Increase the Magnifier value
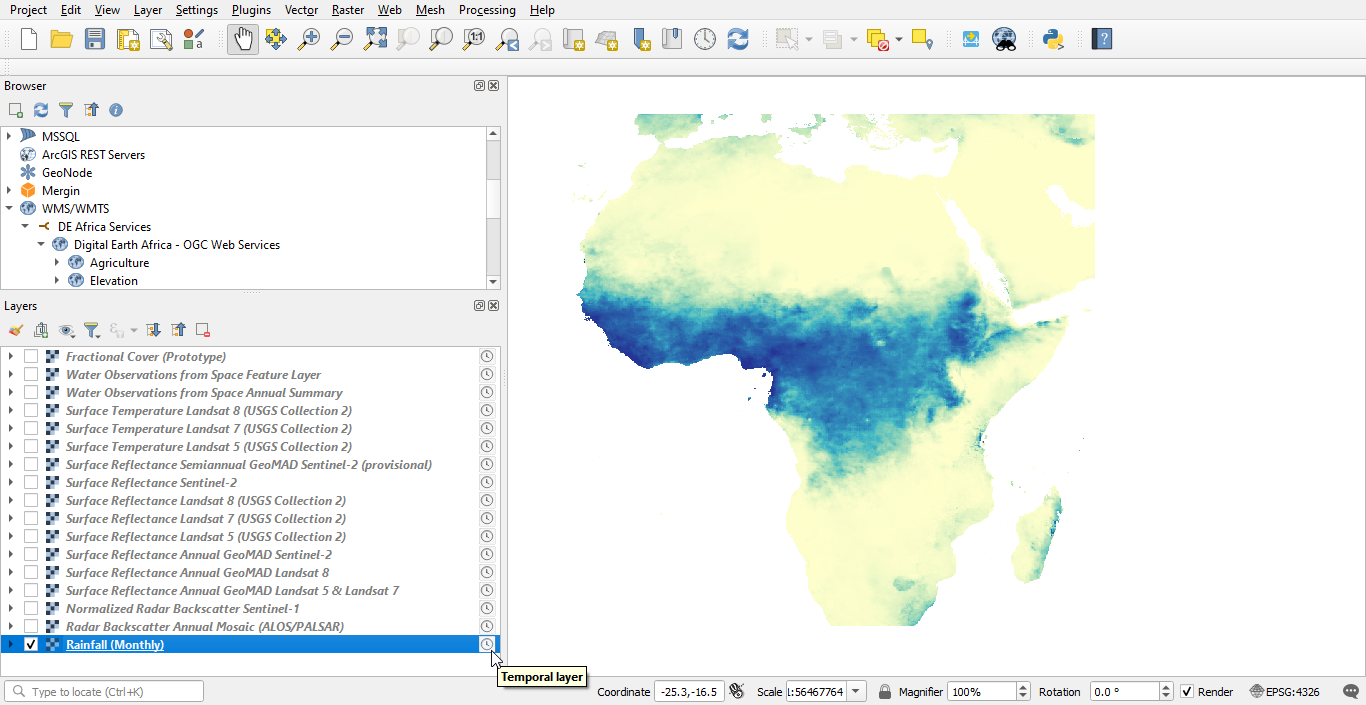 [x=1022, y=685]
